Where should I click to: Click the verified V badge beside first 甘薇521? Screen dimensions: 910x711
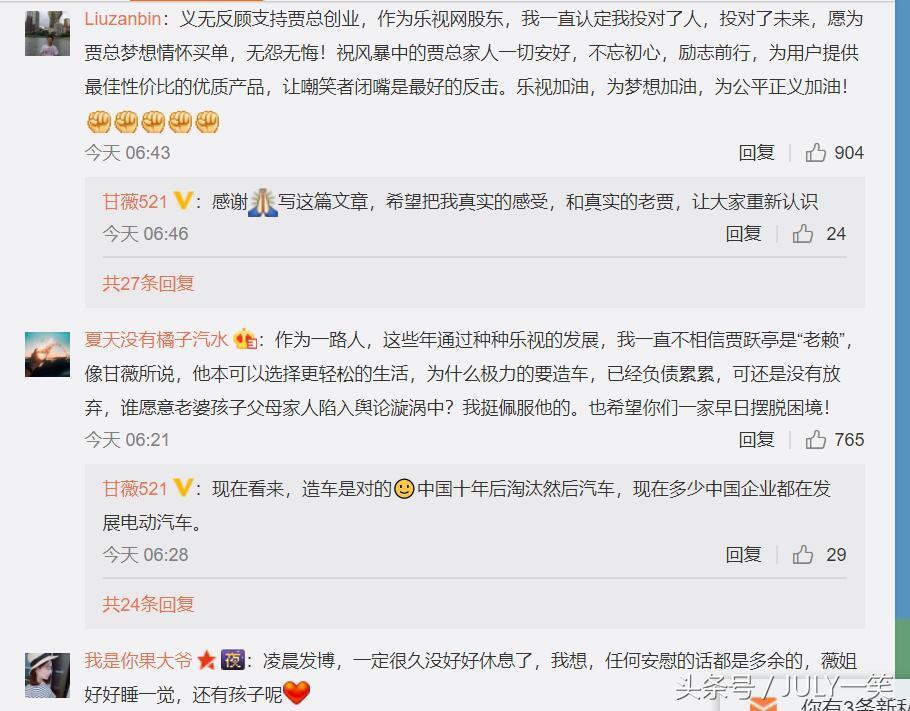pyautogui.click(x=183, y=201)
